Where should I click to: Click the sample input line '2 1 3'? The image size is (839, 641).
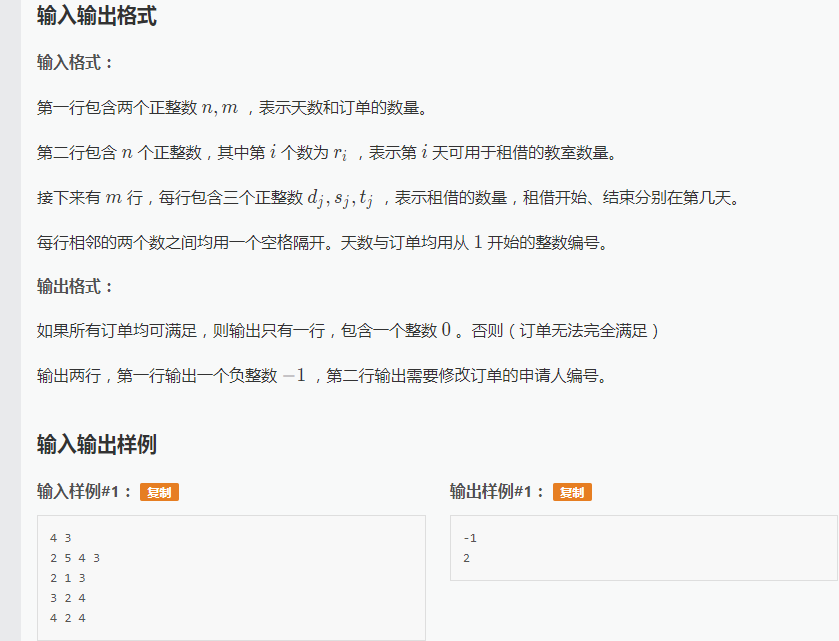(x=68, y=578)
